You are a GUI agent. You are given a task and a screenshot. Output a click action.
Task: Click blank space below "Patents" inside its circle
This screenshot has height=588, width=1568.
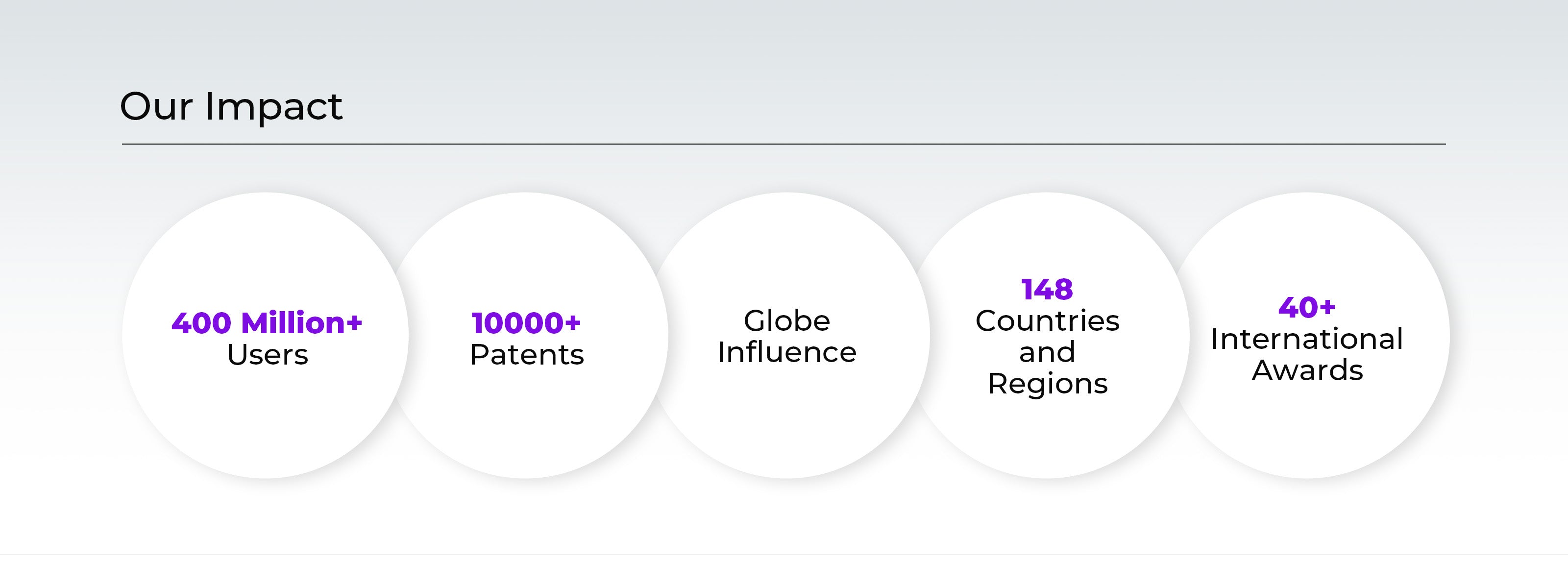[527, 420]
